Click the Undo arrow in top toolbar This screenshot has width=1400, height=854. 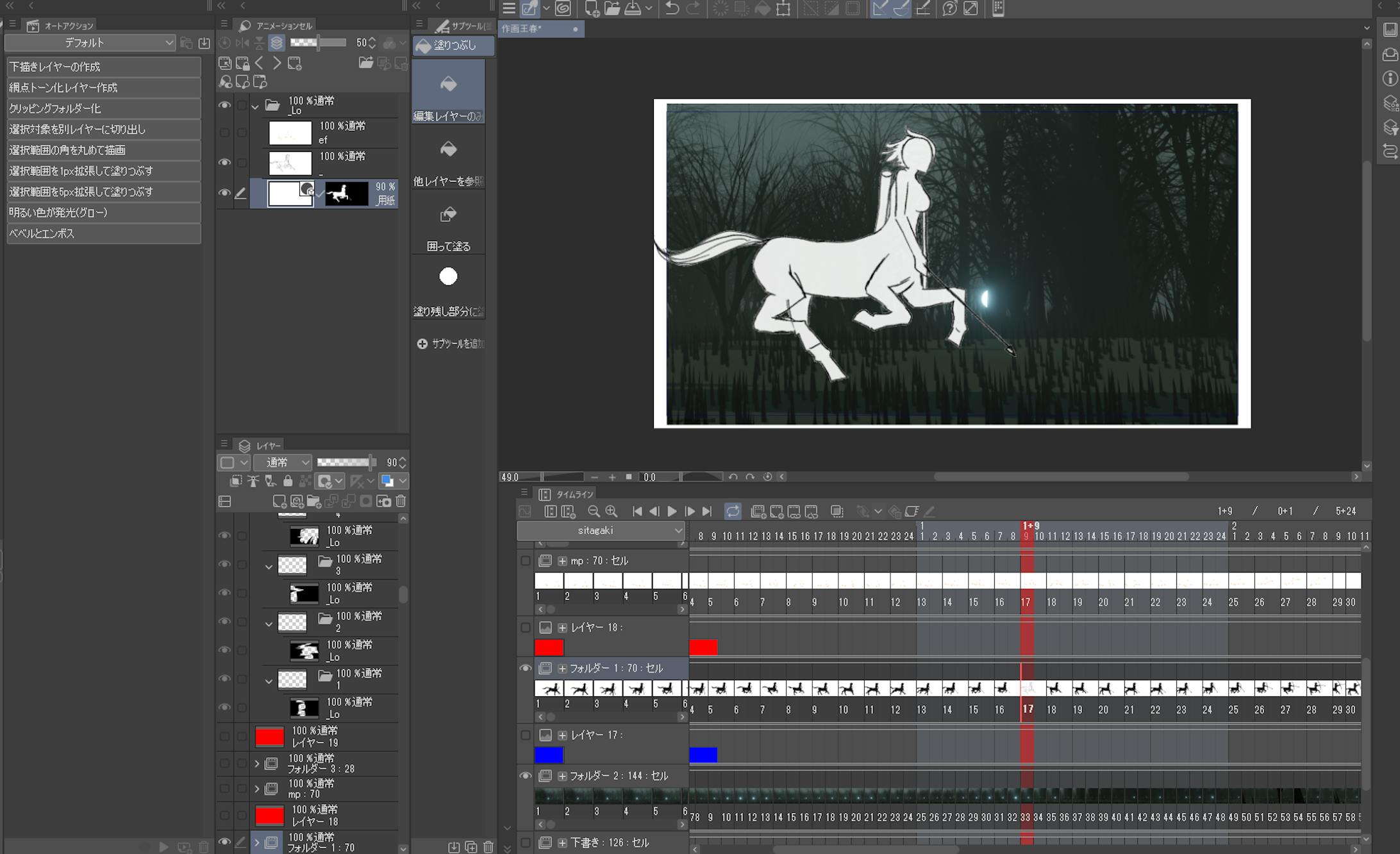(x=672, y=9)
